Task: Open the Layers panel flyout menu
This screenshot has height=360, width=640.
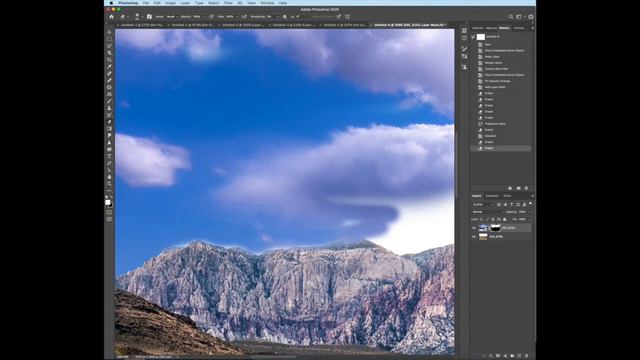Action: pos(532,196)
